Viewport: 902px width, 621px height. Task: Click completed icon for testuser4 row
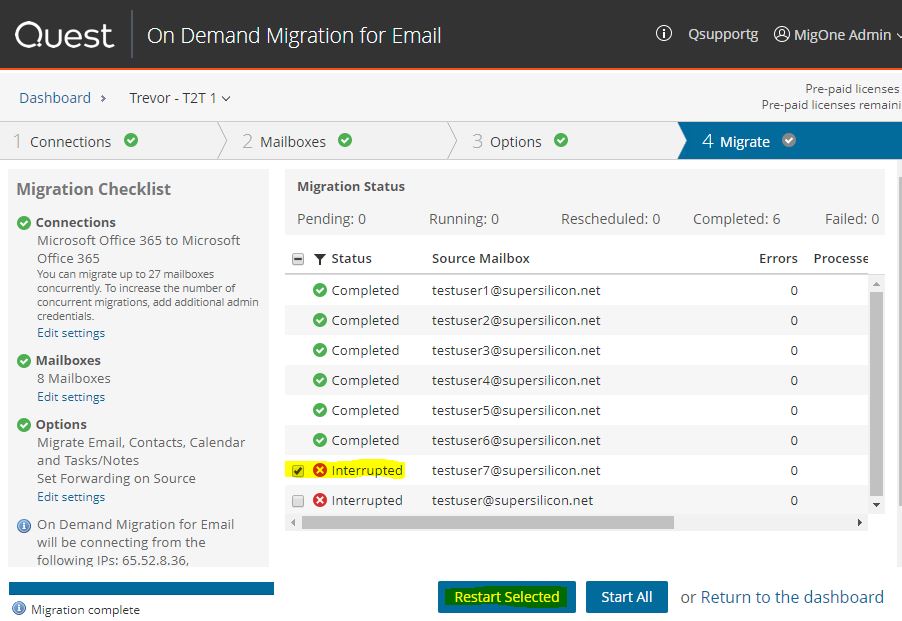[320, 380]
